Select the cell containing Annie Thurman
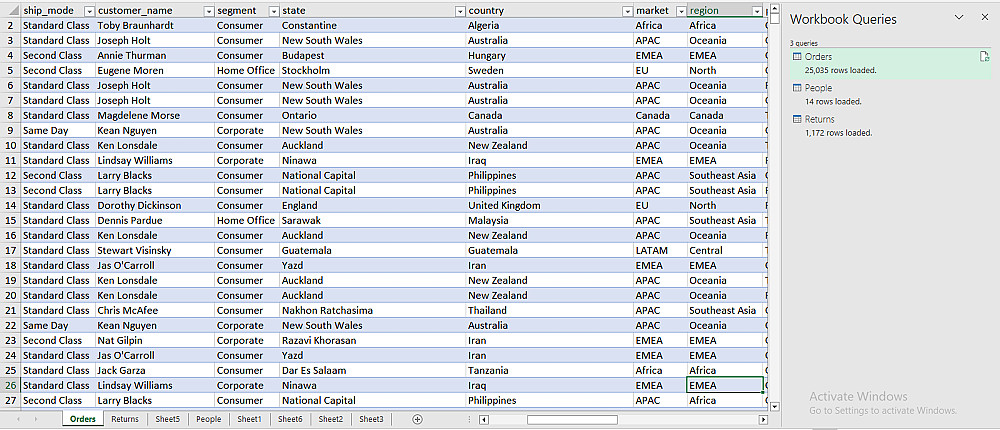Image resolution: width=1000 pixels, height=430 pixels. click(155, 56)
